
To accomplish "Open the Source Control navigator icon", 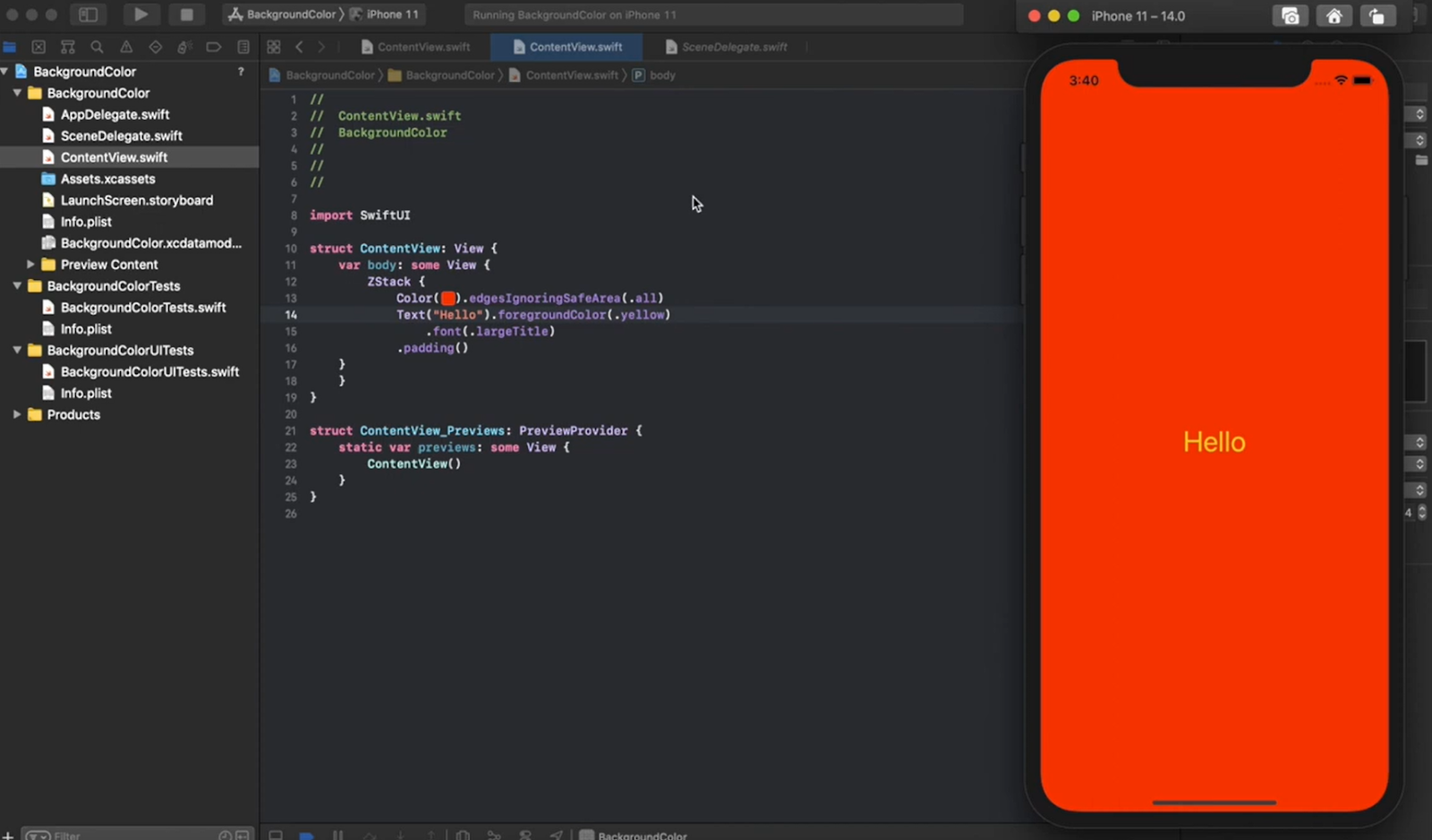I will point(38,47).
